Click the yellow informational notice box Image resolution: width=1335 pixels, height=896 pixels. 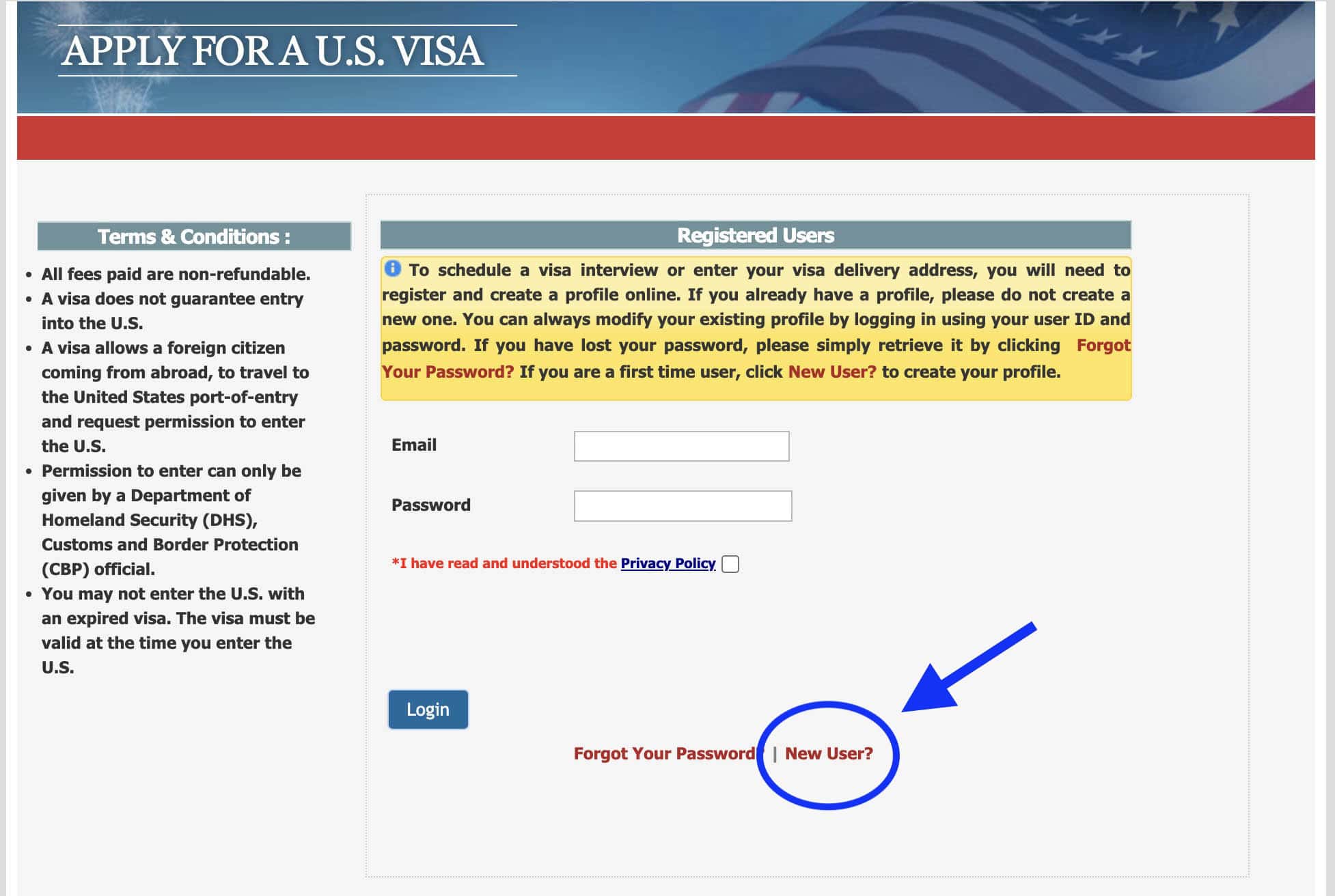point(756,328)
